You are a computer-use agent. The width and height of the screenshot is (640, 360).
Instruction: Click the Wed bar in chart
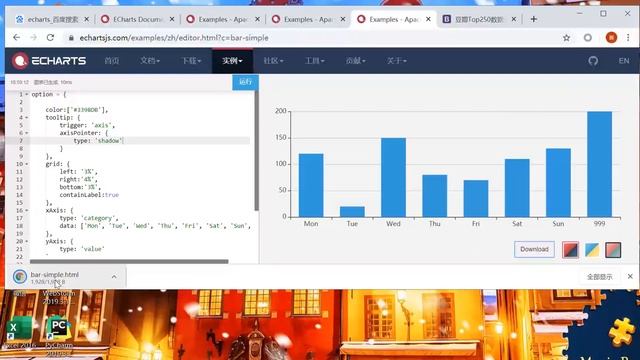coord(393,178)
